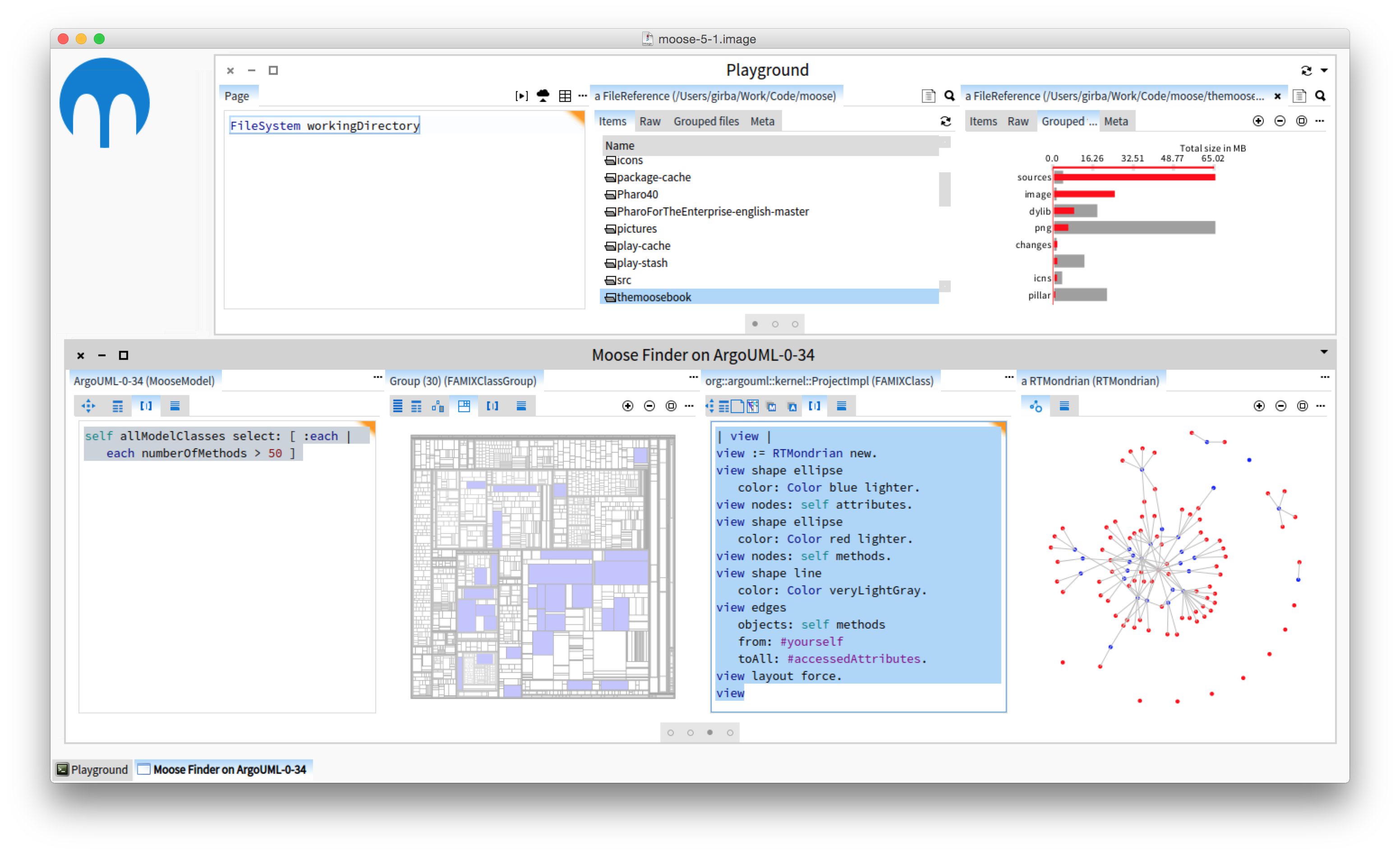Screen dimensions: 1400x855
Task: Show graph view icon in RTMondrian pane
Action: click(1035, 405)
